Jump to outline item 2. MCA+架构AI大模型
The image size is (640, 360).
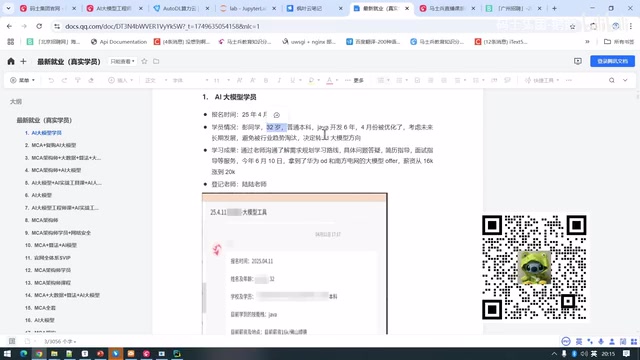50,145
